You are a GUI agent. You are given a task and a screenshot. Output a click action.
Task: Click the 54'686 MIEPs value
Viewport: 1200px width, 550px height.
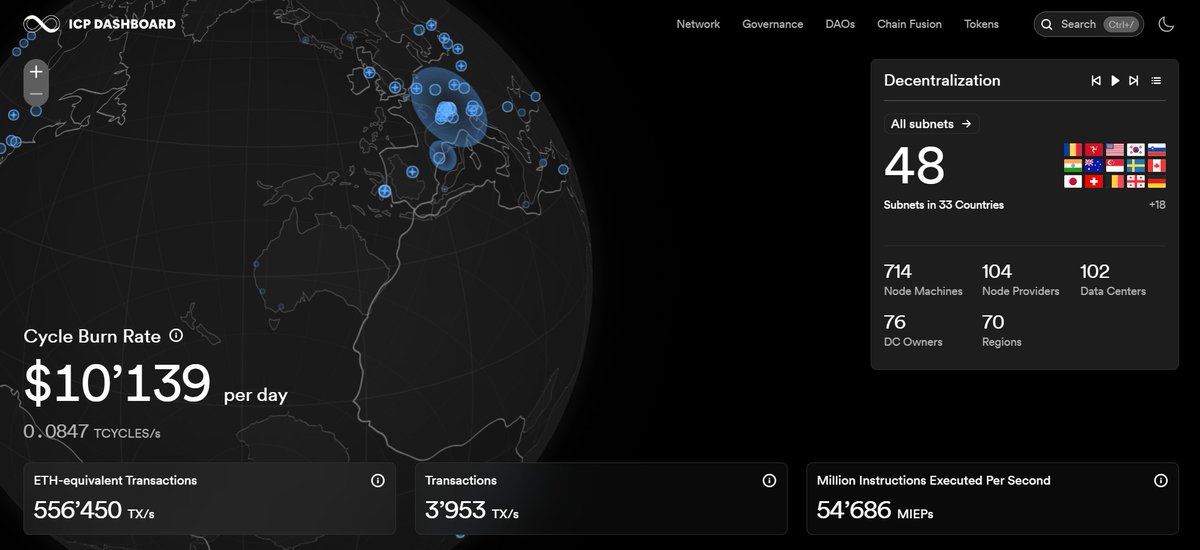tap(875, 511)
